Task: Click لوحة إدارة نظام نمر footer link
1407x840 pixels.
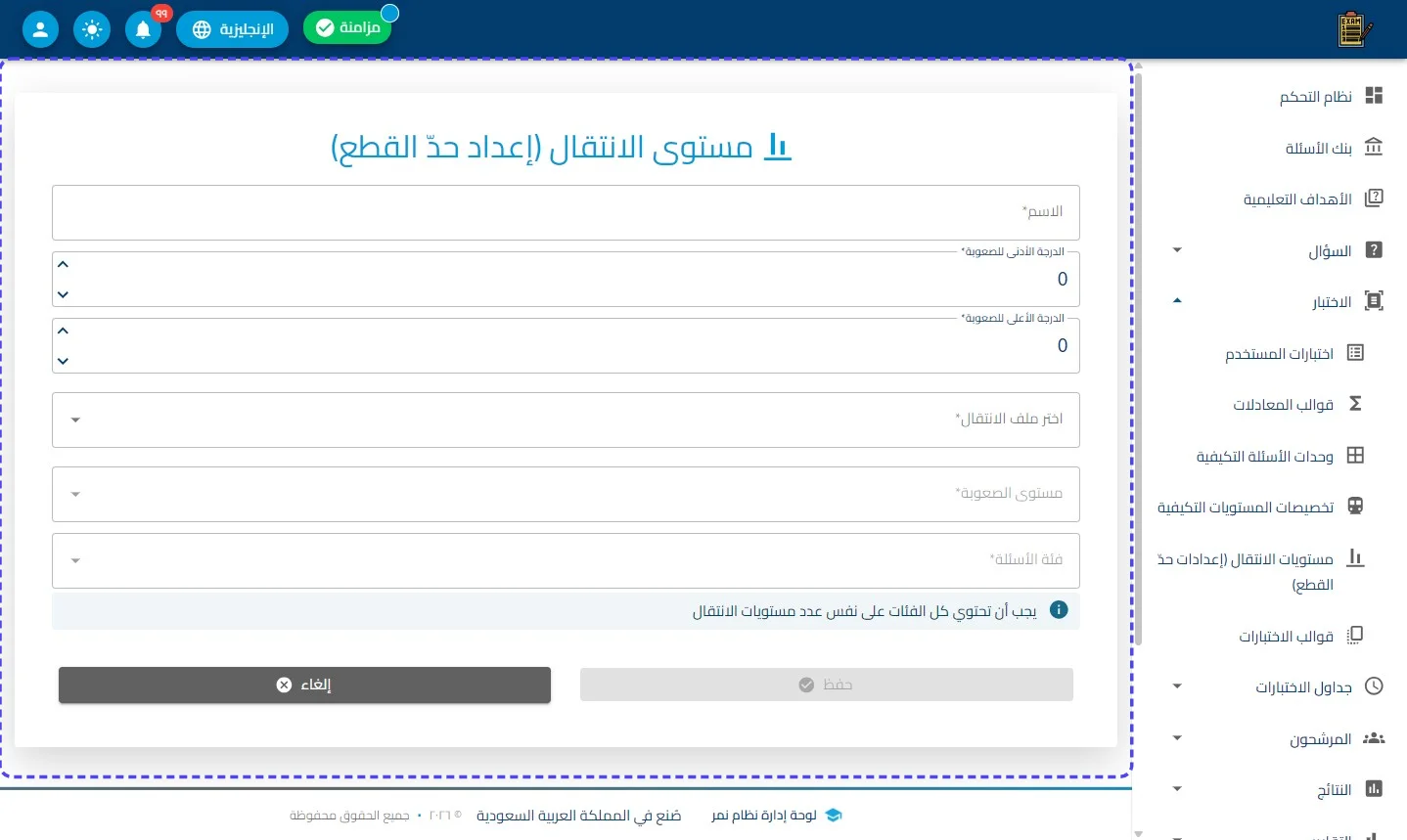Action: tap(764, 815)
